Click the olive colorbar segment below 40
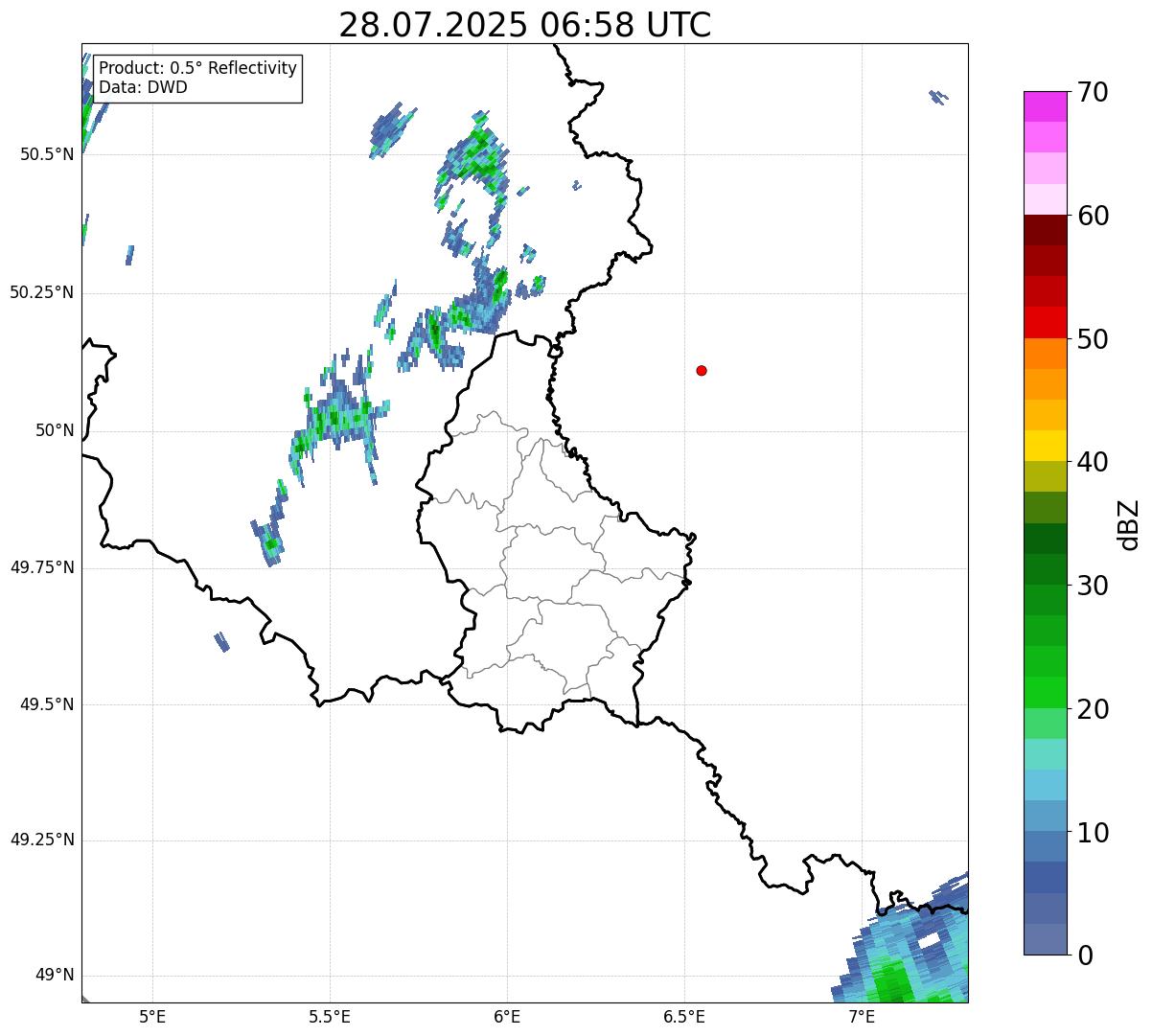Screen dimensions: 1152x1036 (1045, 477)
